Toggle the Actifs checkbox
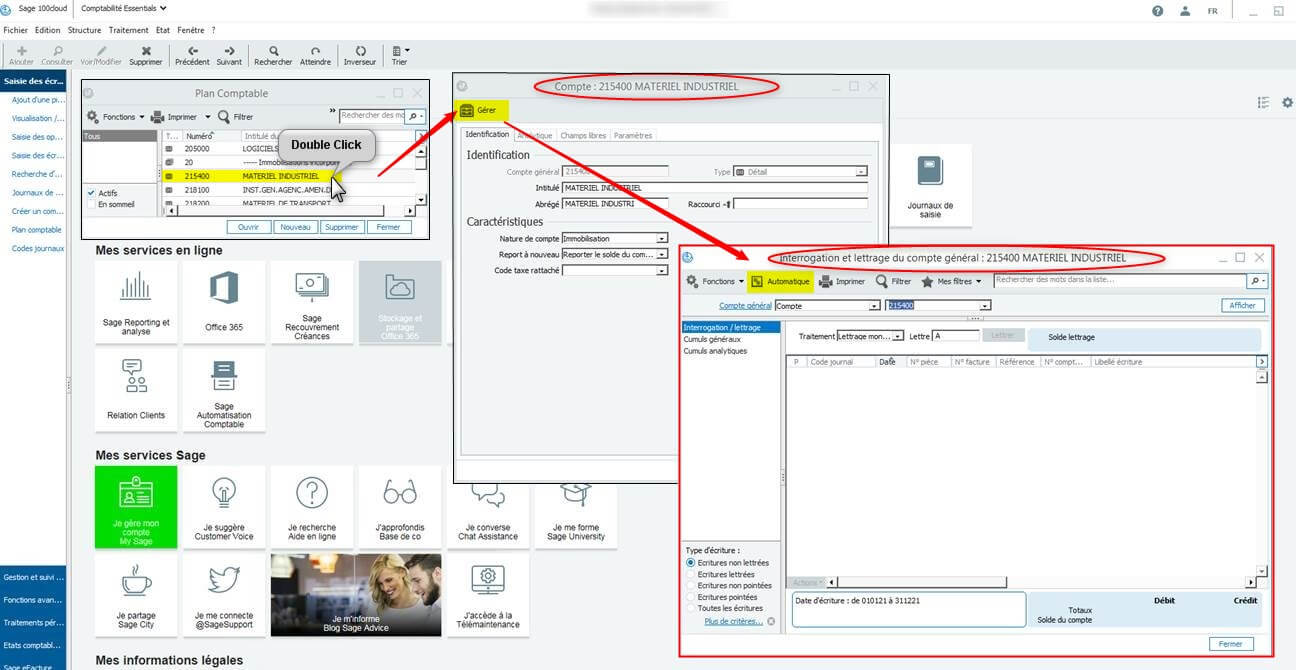Viewport: 1296px width, 670px height. point(91,193)
